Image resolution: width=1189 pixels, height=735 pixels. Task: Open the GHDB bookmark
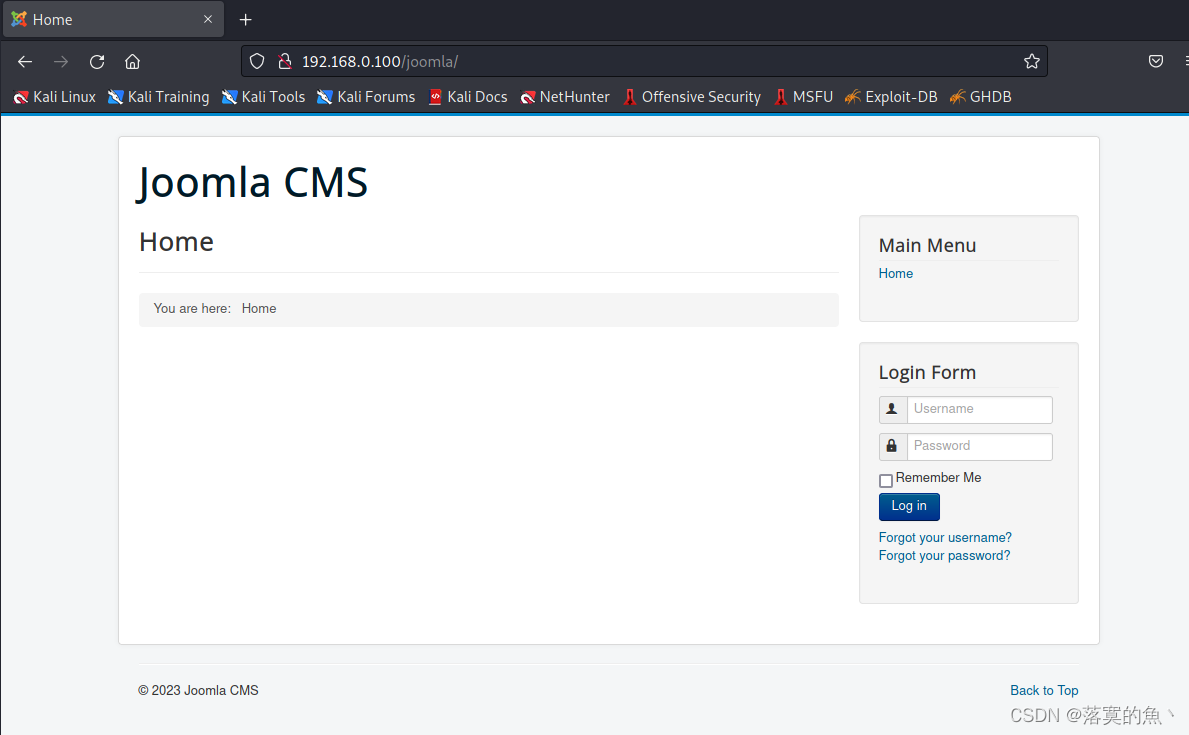980,97
